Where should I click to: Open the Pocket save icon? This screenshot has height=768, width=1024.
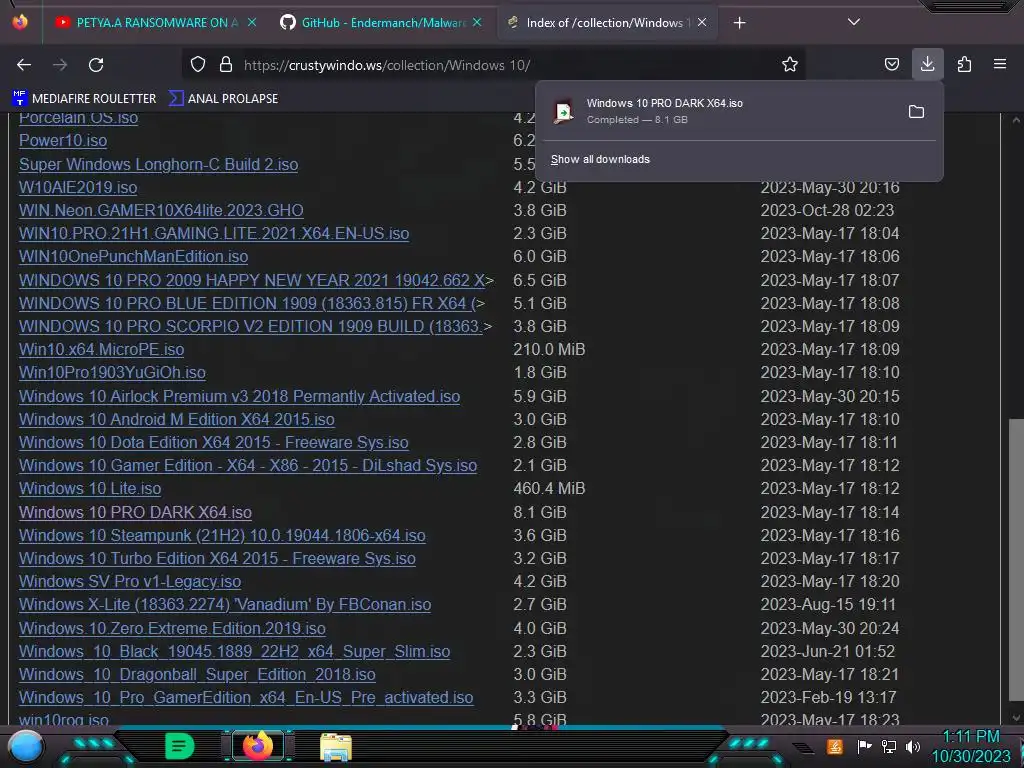pyautogui.click(x=891, y=65)
